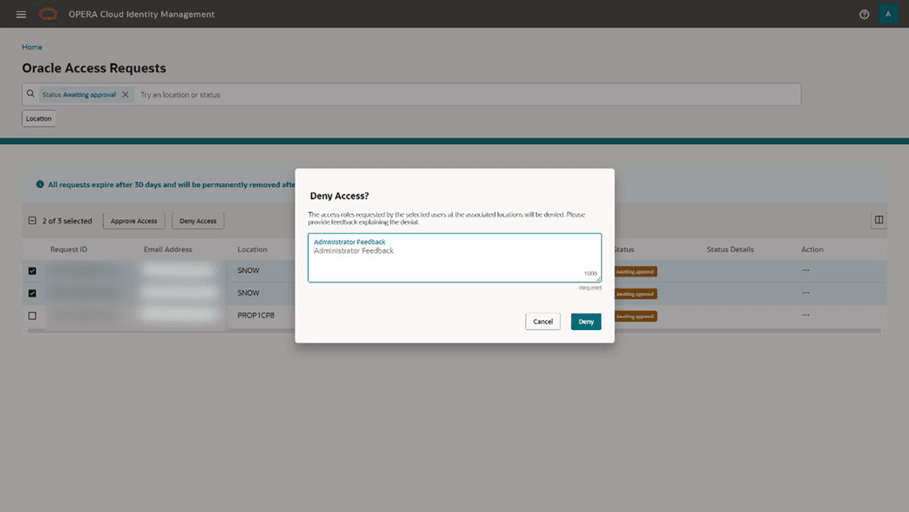The height and width of the screenshot is (512, 909).
Task: Open the hamburger navigation menu
Action: click(x=21, y=14)
